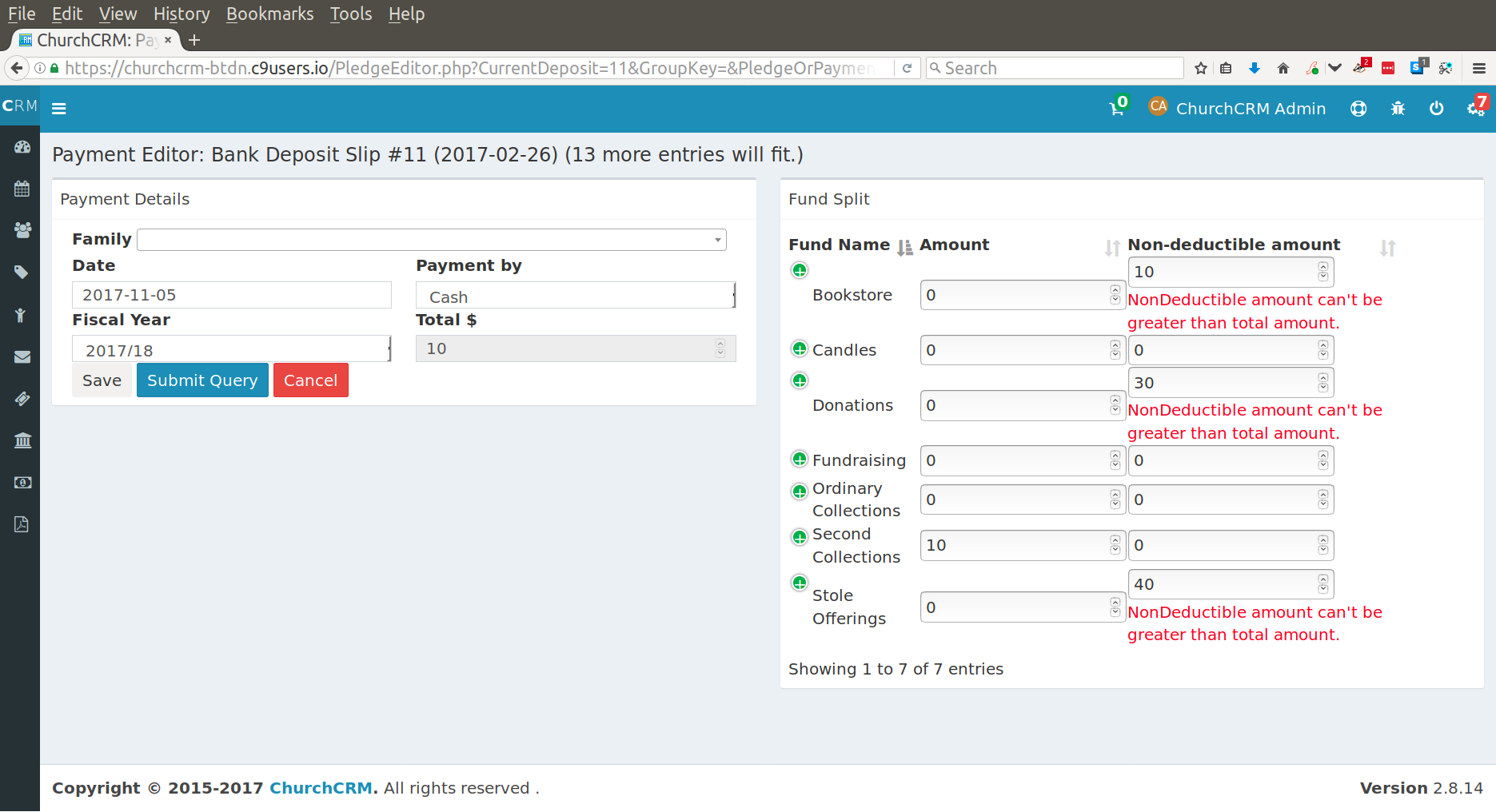Open the Help menu
Viewport: 1496px width, 812px height.
click(x=406, y=14)
